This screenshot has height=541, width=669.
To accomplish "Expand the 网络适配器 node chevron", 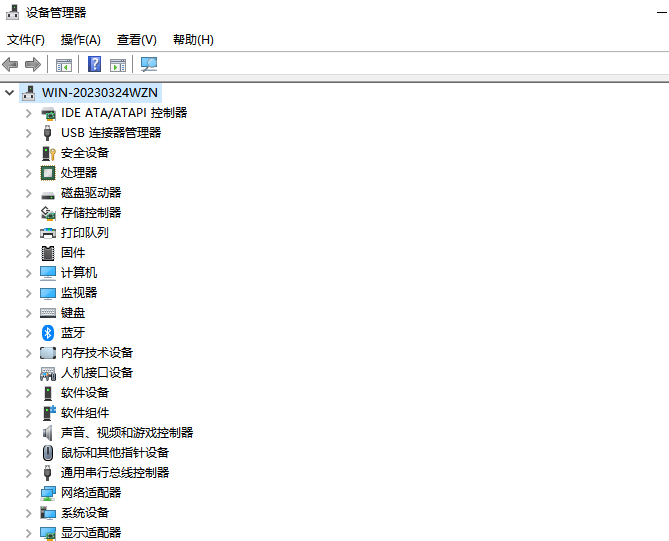I will pos(29,493).
